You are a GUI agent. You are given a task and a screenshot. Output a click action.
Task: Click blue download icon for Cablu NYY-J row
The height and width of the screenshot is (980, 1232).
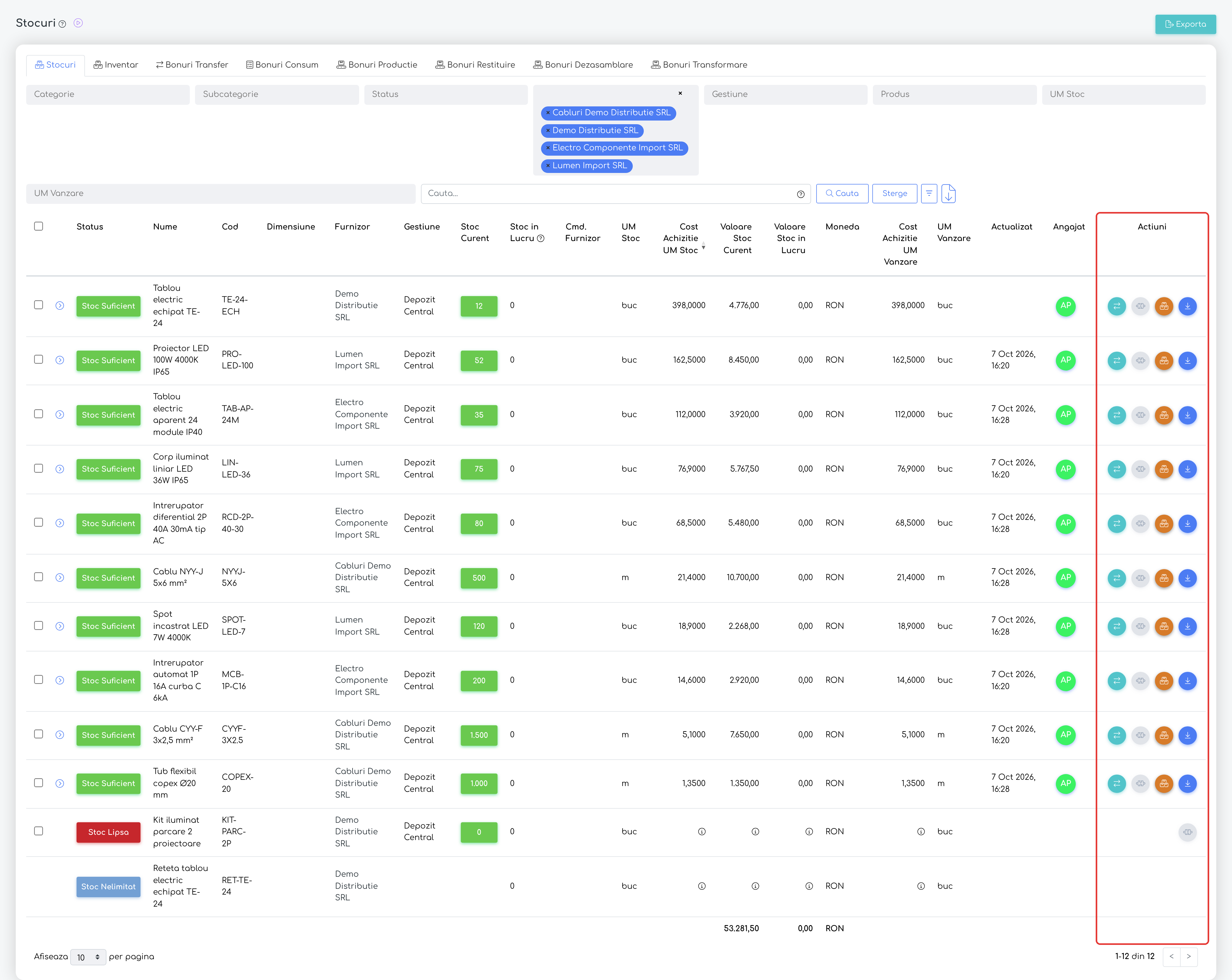coord(1187,578)
